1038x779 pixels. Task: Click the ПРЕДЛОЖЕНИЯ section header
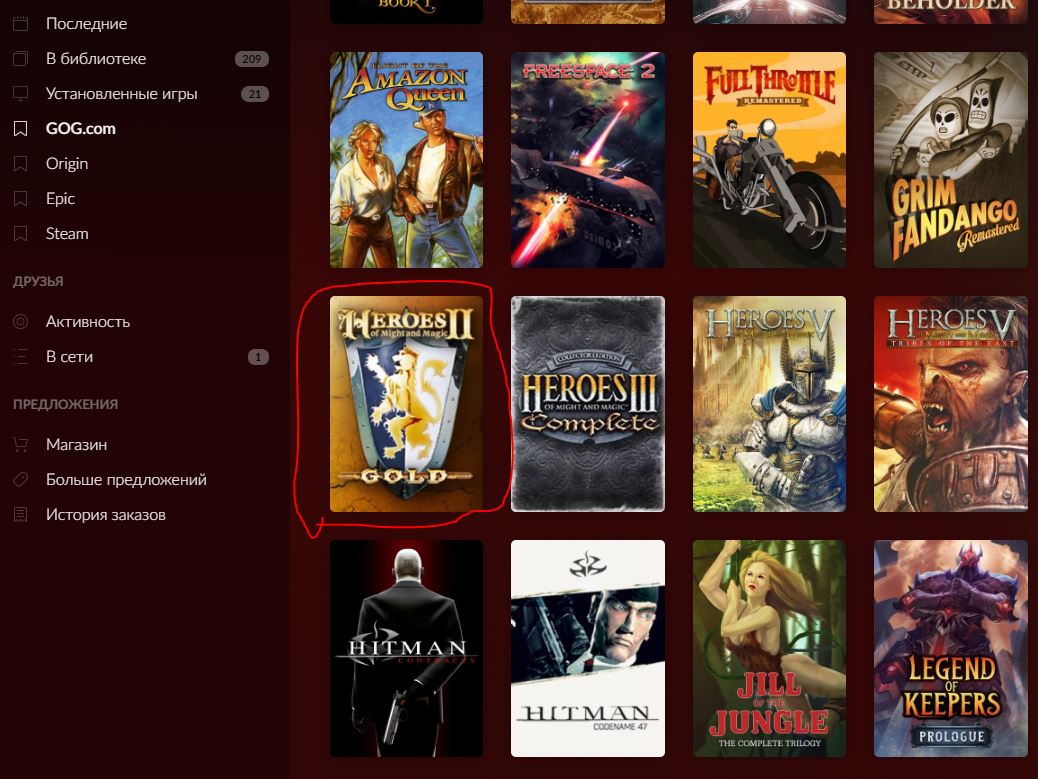[x=66, y=404]
